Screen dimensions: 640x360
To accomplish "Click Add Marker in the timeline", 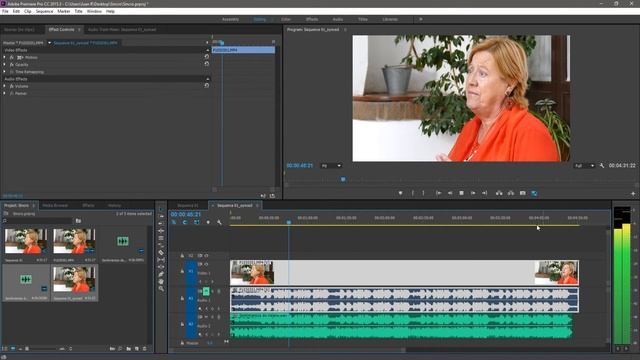I will [x=208, y=222].
